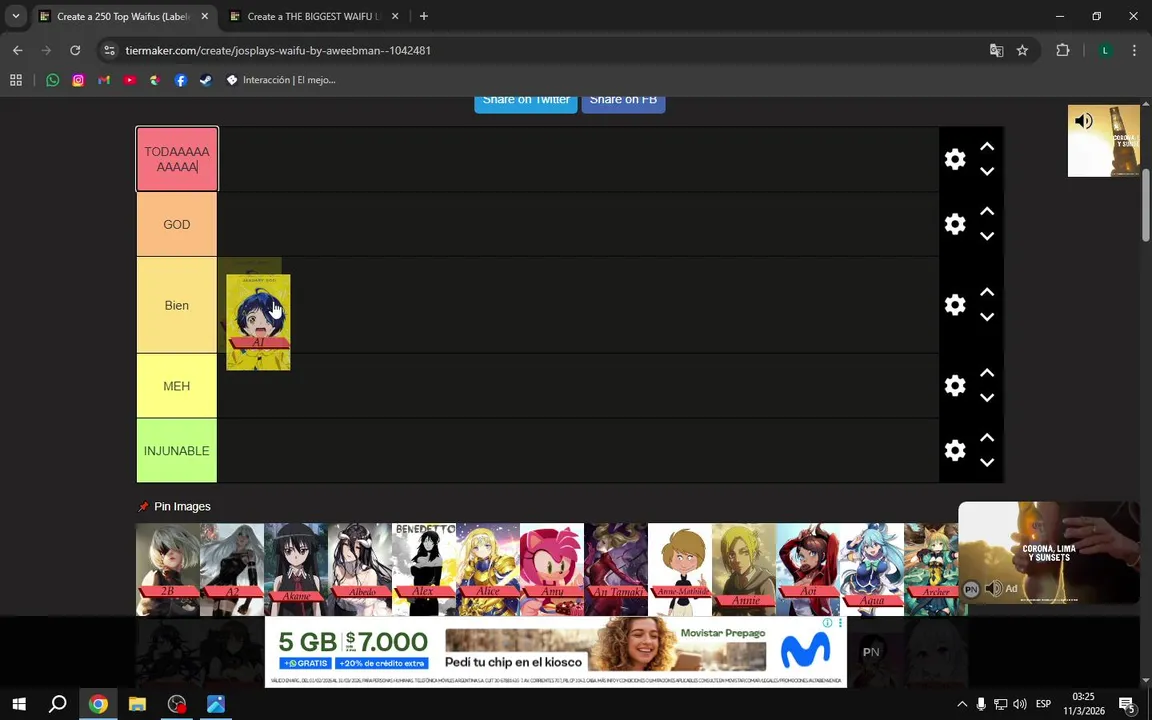The width and height of the screenshot is (1152, 720).
Task: Select the pink TODAAAAA tier label
Action: pos(176,159)
